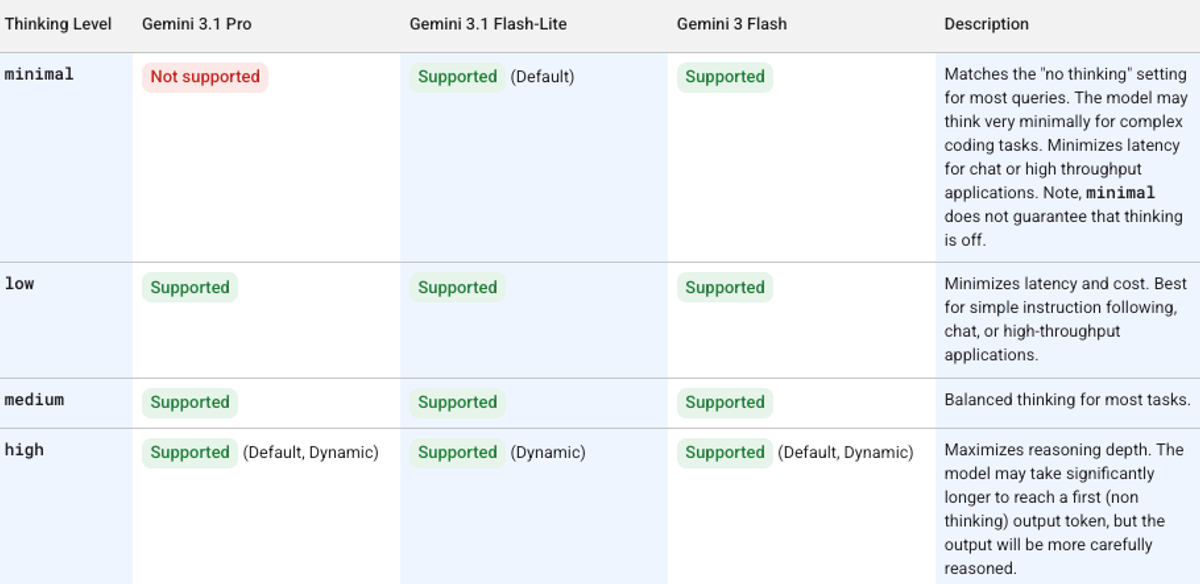Click Supported badge for Gemini 3.1 Pro low
This screenshot has height=584, width=1200.
click(190, 288)
